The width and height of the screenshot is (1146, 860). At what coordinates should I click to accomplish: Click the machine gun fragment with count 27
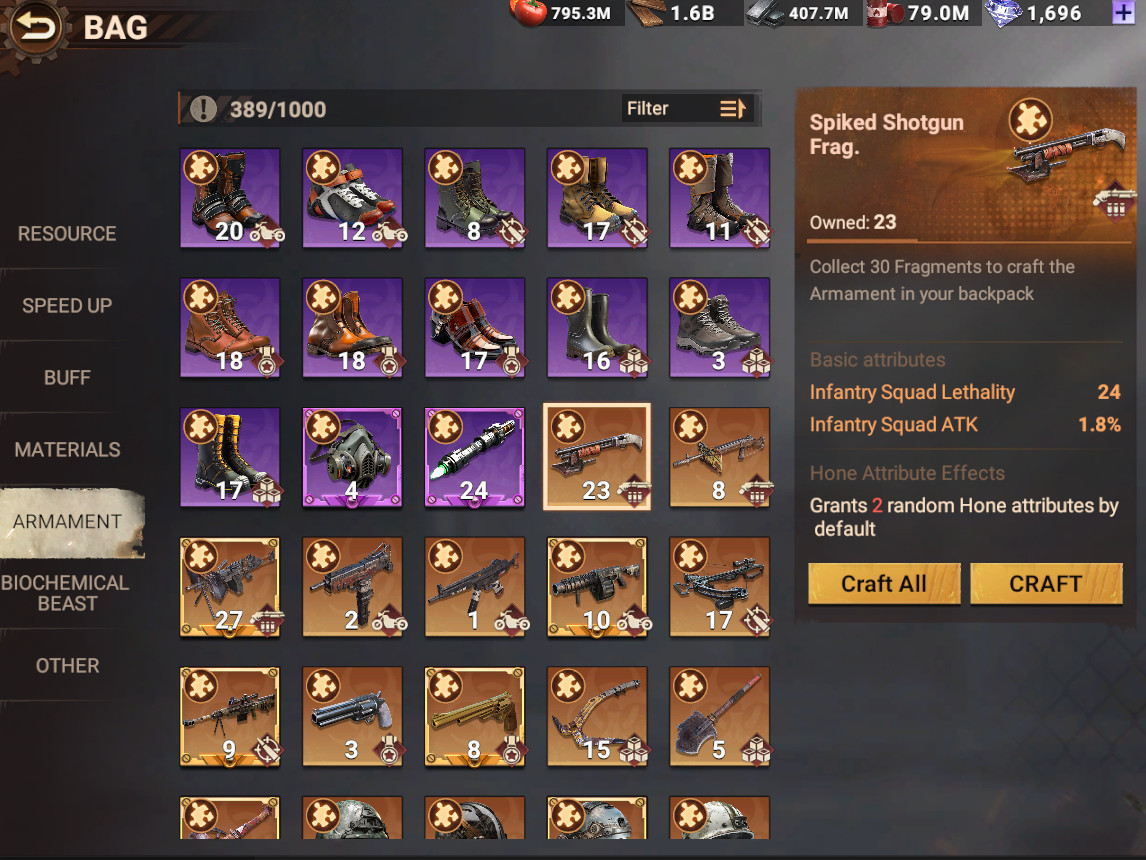coord(229,587)
